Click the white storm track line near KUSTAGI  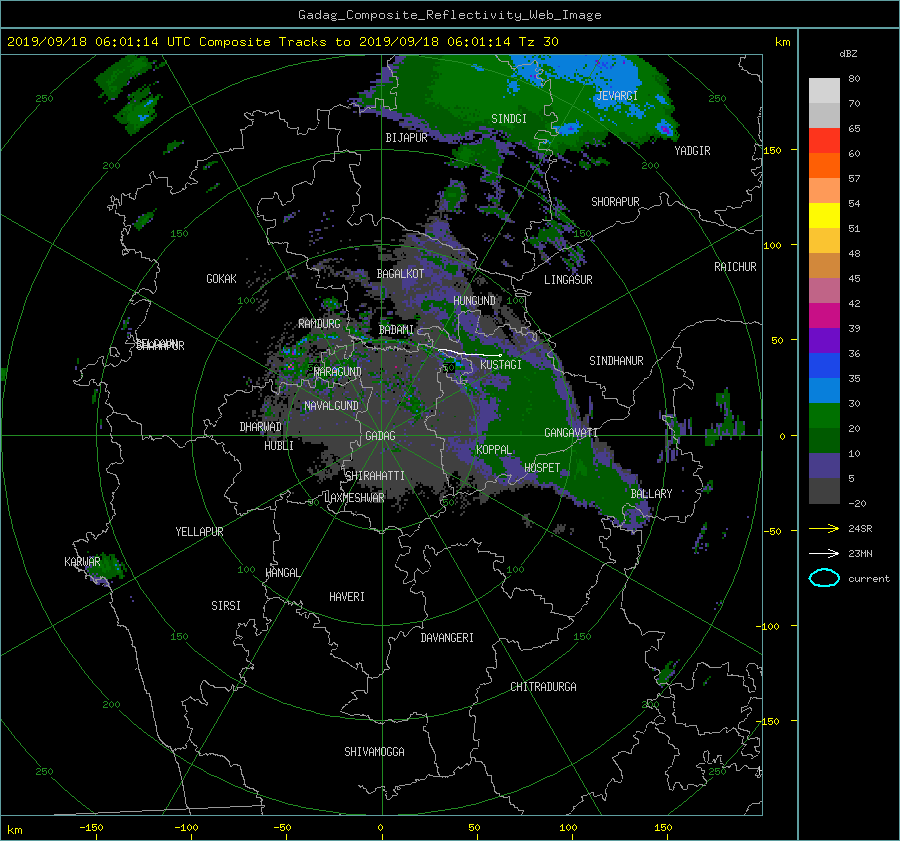click(x=469, y=352)
